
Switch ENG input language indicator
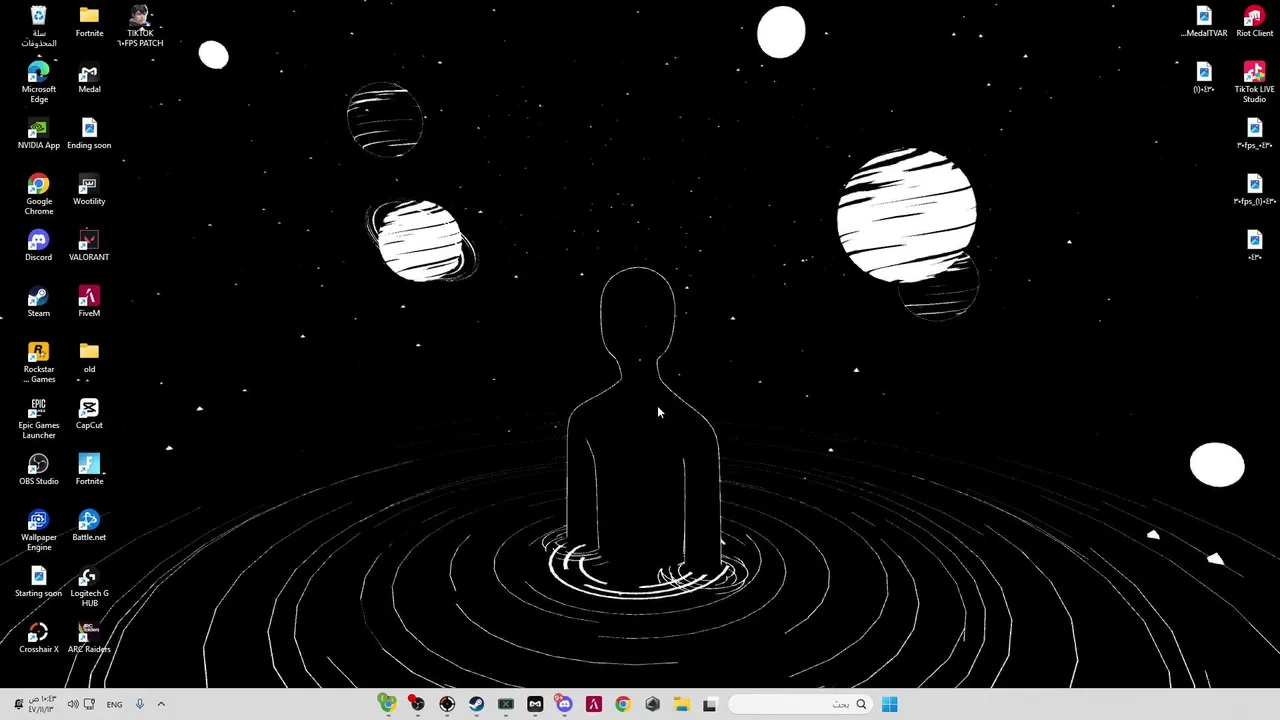coord(114,704)
